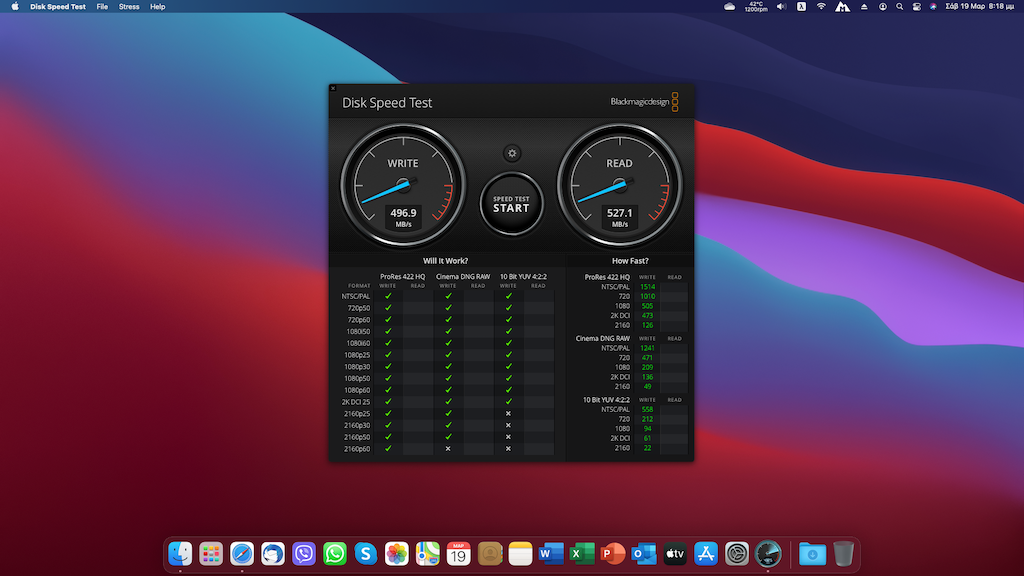Click the lambda keyboard input icon

(801, 7)
